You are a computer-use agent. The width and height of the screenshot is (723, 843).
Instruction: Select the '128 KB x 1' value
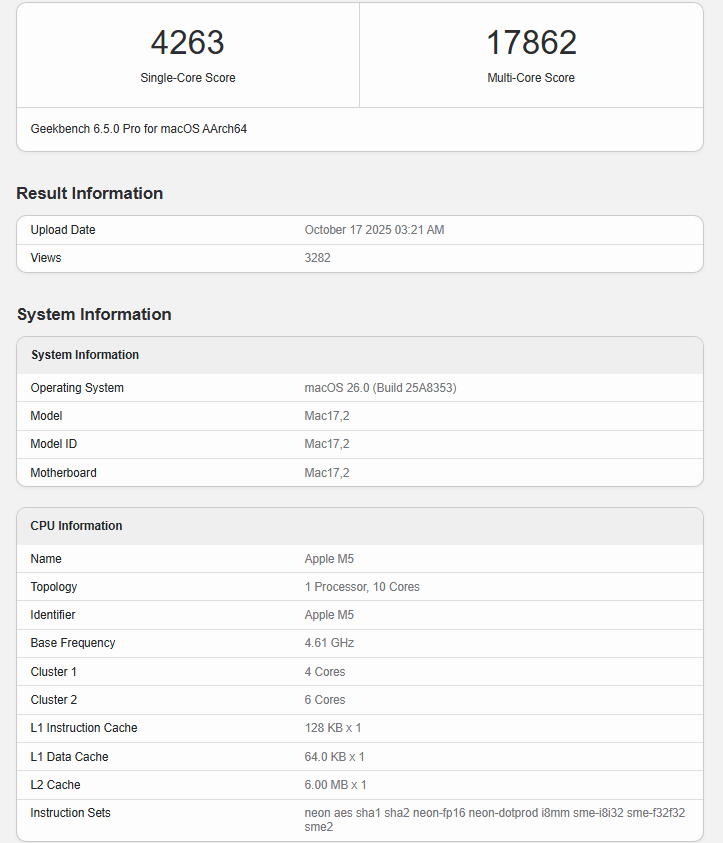[x=333, y=728]
